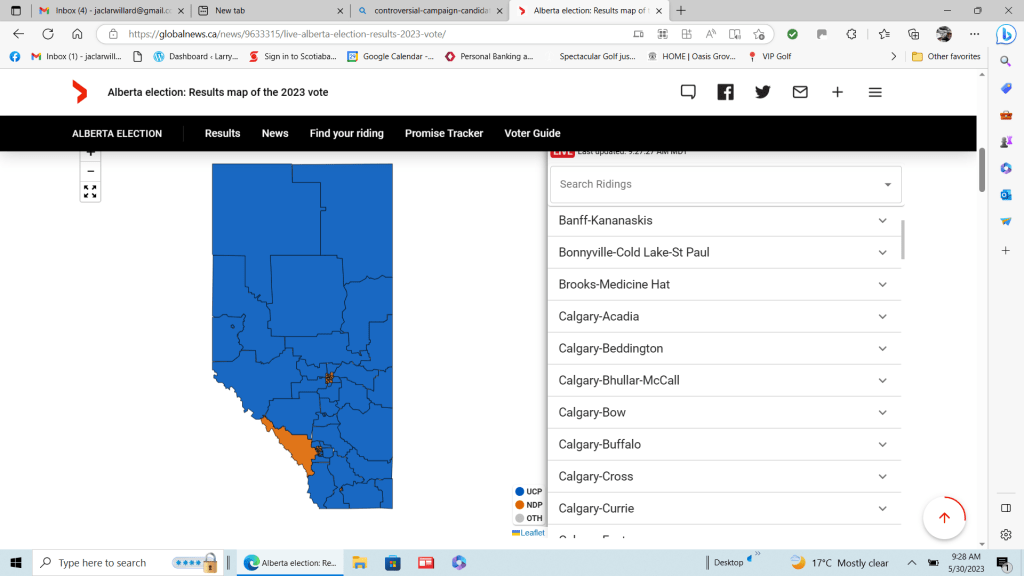
Task: Click the Leaflet attribution link
Action: pyautogui.click(x=531, y=533)
